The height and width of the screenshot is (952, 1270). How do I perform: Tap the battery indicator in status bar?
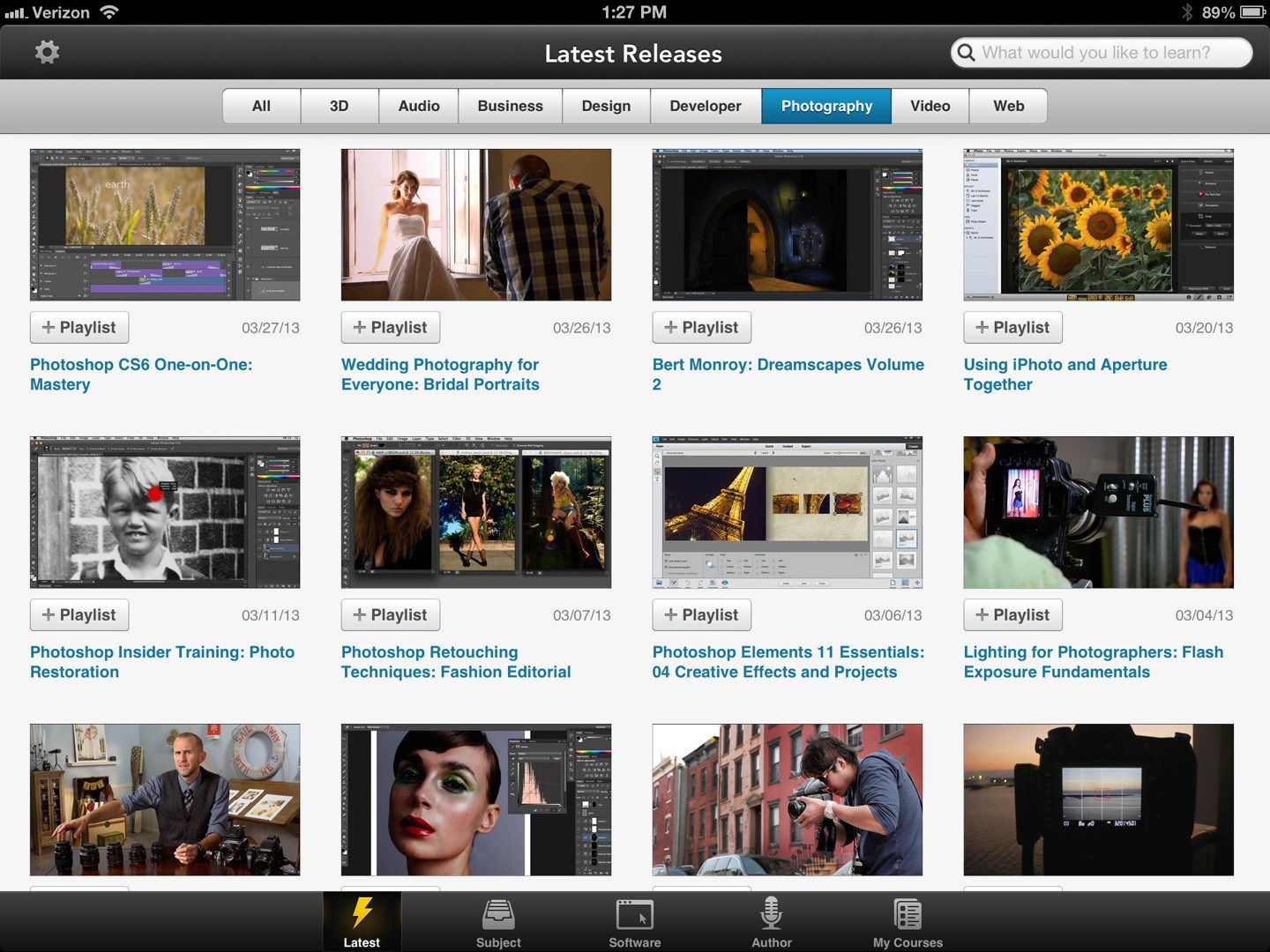tap(1253, 12)
